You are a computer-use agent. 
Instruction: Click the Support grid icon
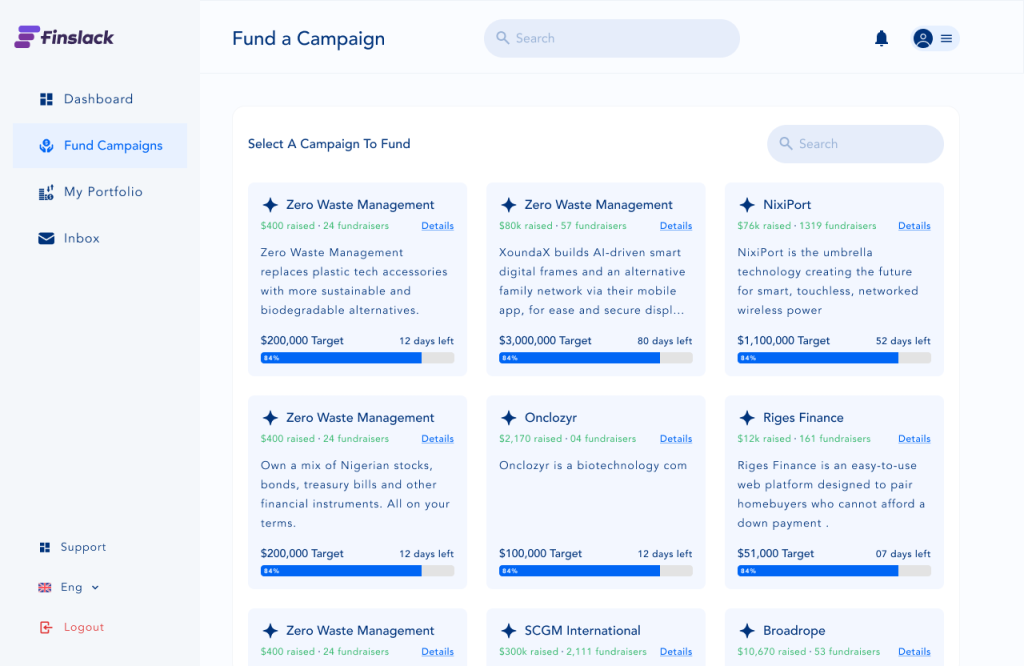click(x=45, y=547)
